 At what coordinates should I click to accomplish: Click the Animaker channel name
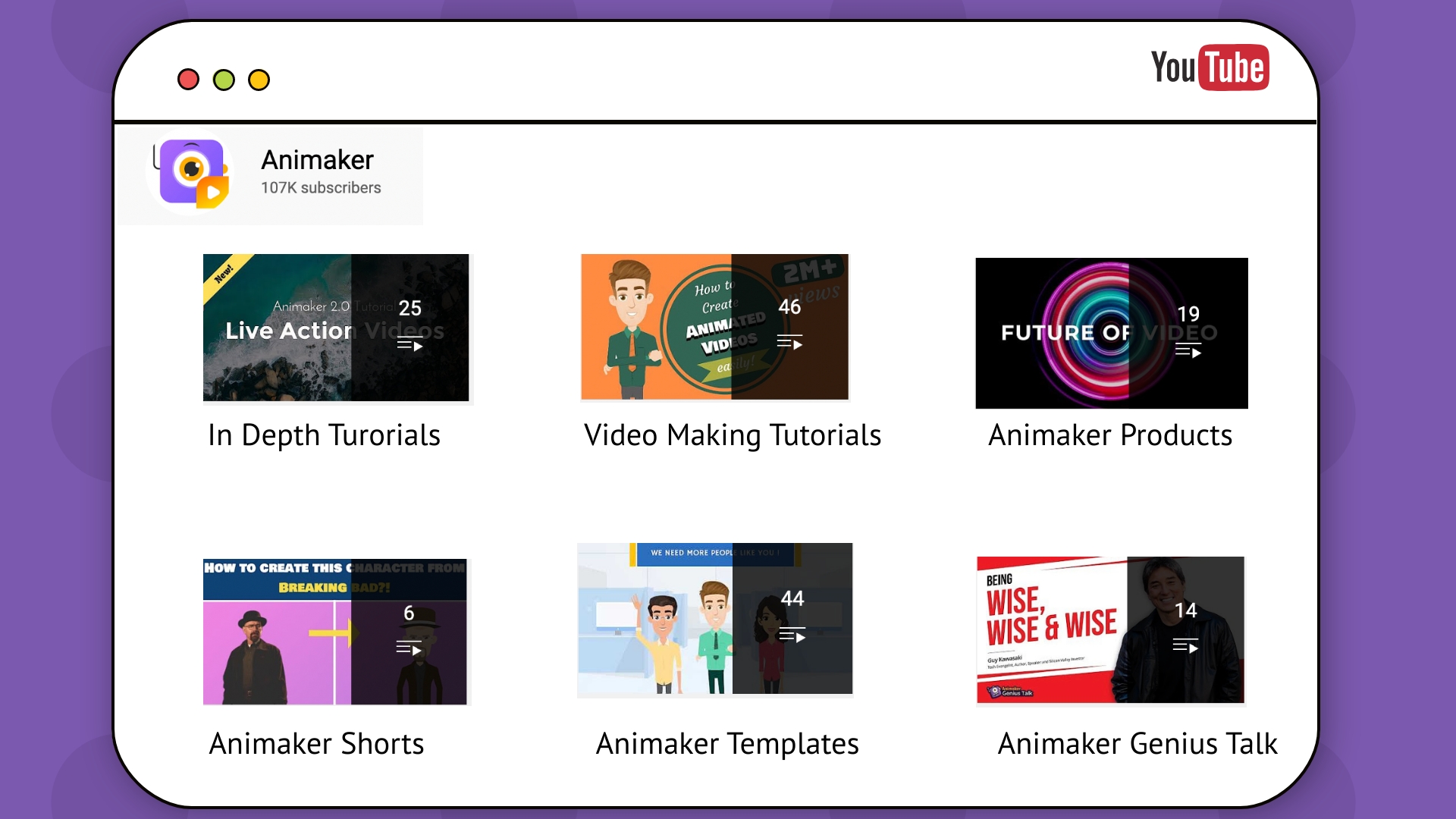[x=318, y=160]
